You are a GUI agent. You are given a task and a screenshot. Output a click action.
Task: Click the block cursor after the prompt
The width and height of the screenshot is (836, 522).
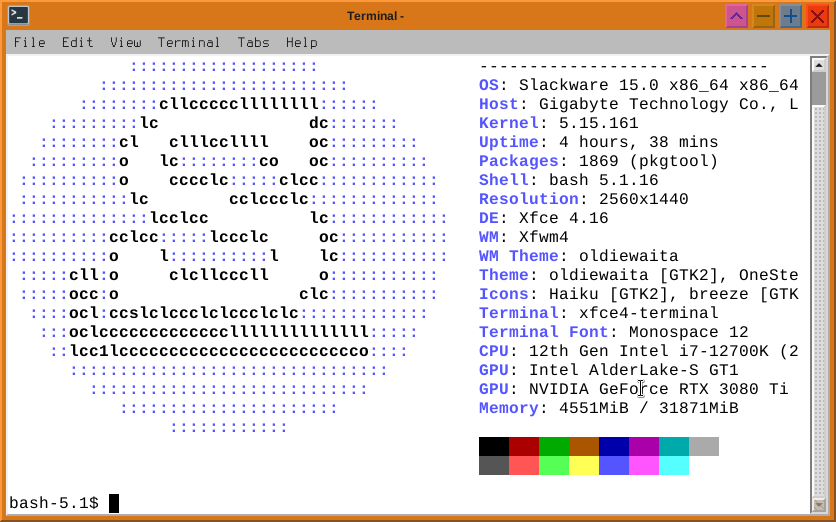(114, 503)
